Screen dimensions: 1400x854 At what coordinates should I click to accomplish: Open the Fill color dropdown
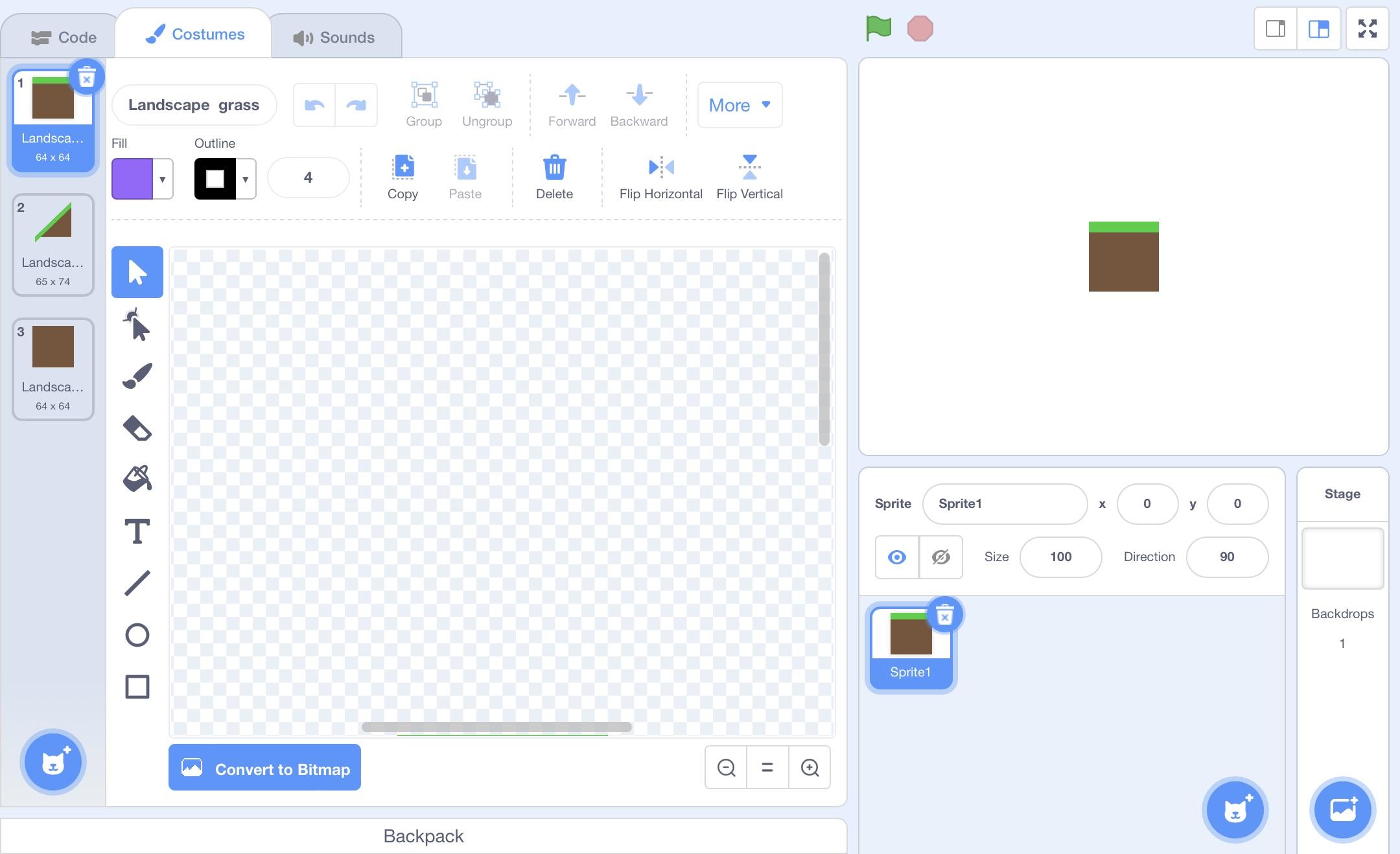pos(162,179)
